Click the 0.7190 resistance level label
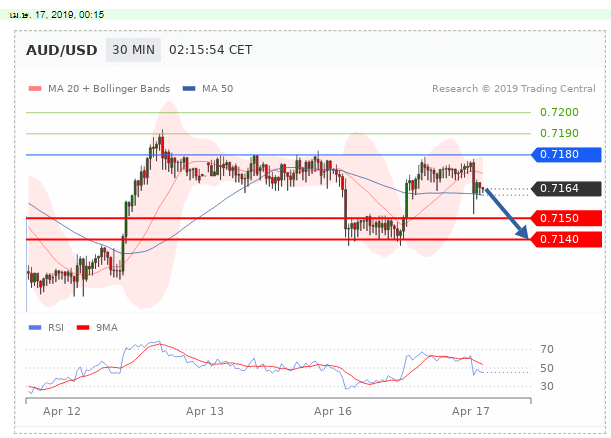Image resolution: width=611 pixels, height=438 pixels. (x=559, y=133)
